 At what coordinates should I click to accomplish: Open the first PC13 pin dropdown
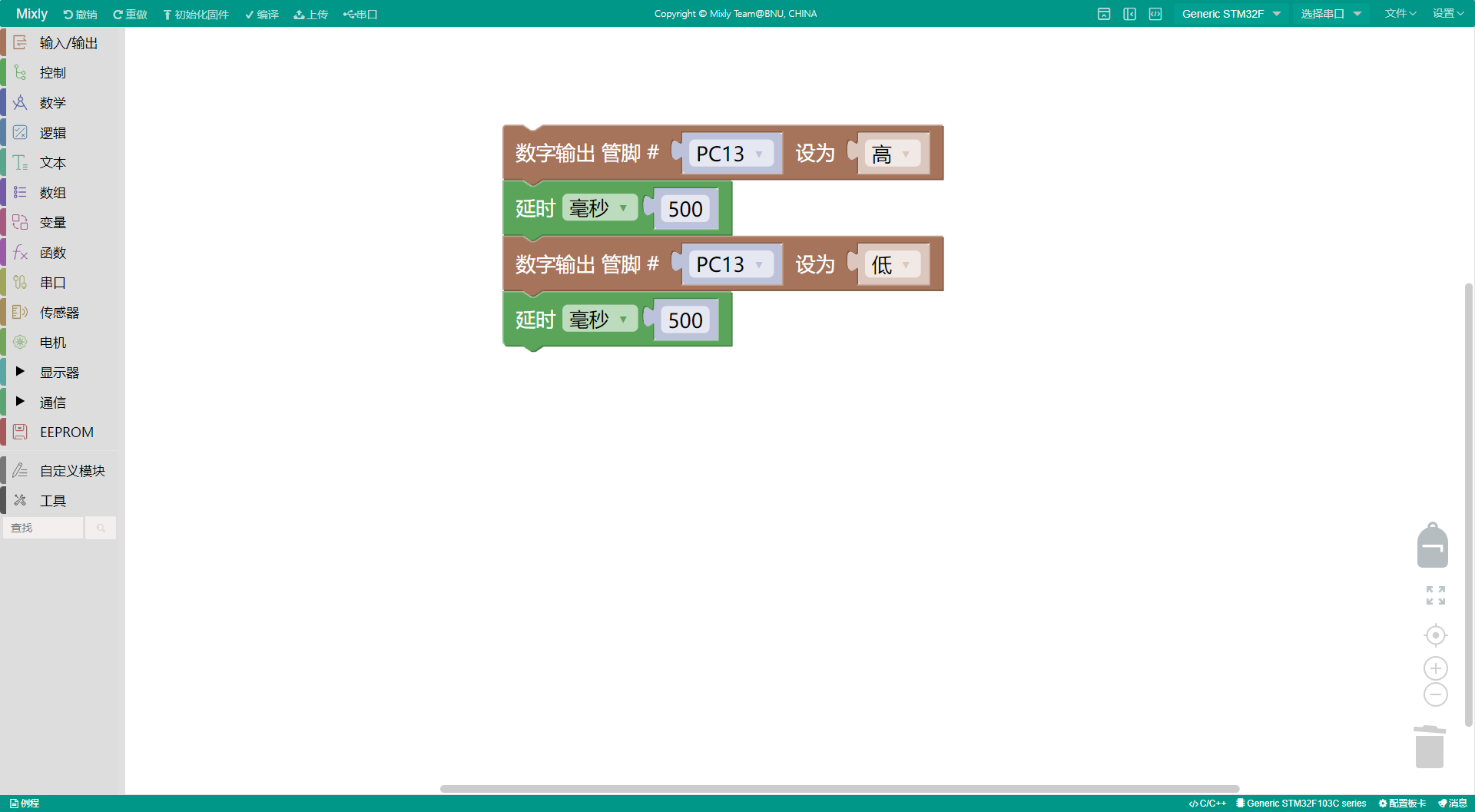(x=730, y=154)
